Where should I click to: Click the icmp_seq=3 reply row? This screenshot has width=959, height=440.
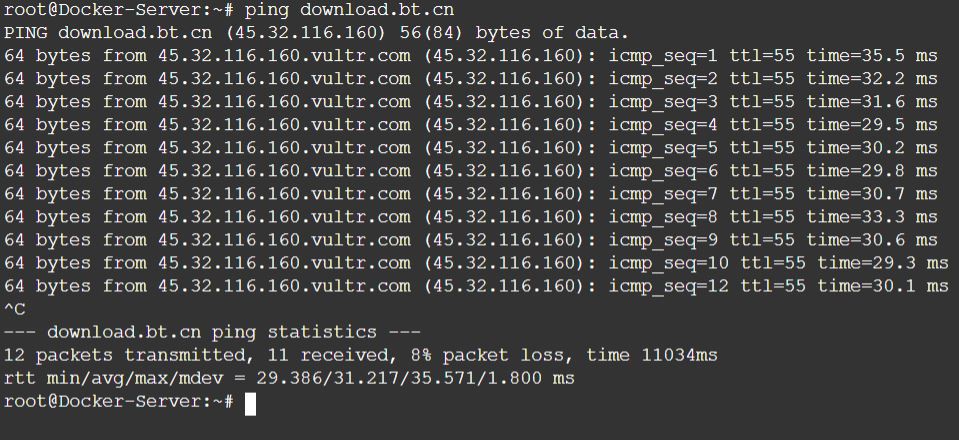[470, 101]
